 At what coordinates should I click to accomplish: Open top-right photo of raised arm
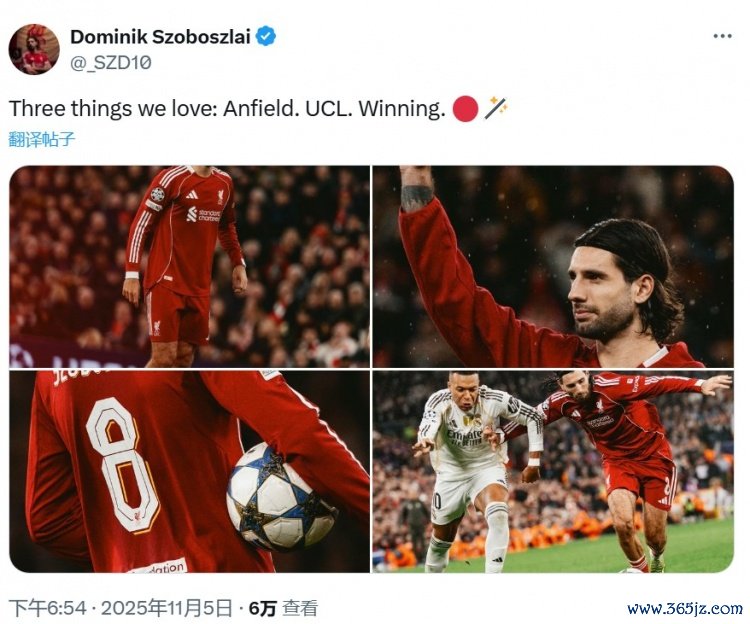pos(553,266)
